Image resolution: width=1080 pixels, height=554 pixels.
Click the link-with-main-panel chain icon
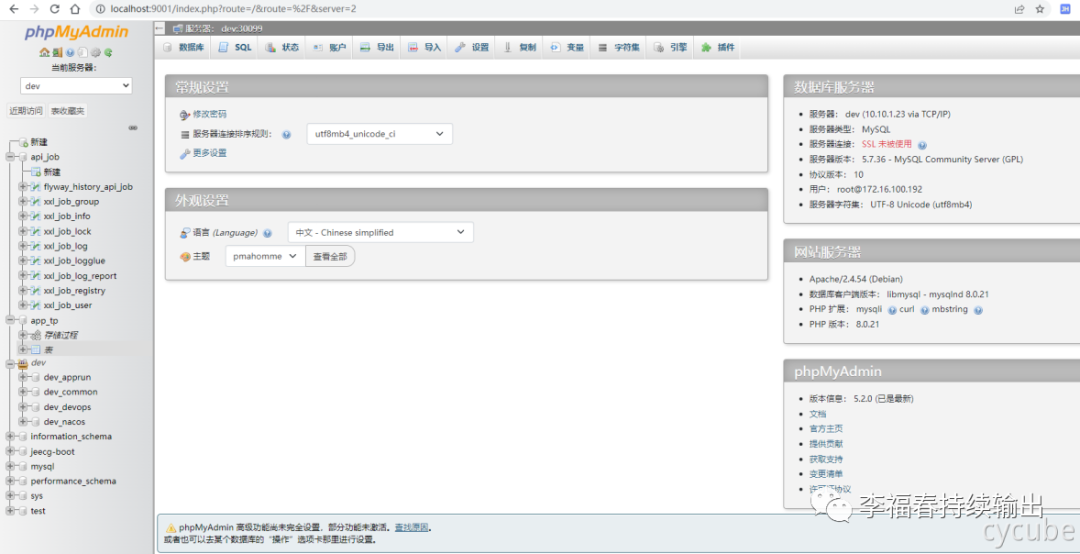pyautogui.click(x=133, y=127)
